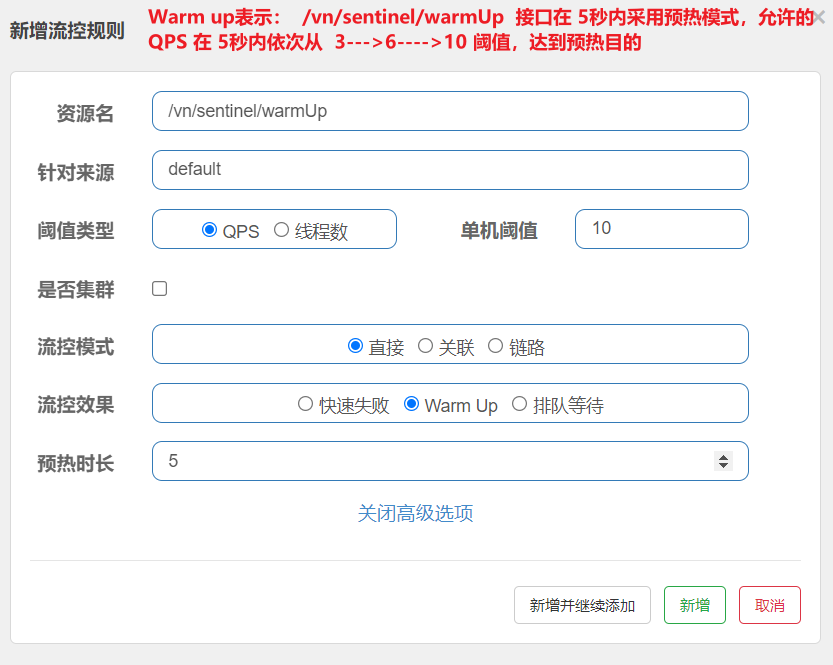Click the 预热时长 field showing 5

tap(450, 461)
